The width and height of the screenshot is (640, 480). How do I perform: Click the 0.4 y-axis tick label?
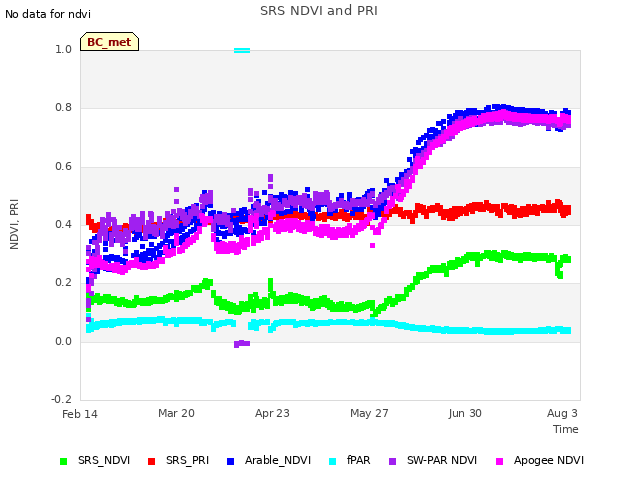point(63,224)
